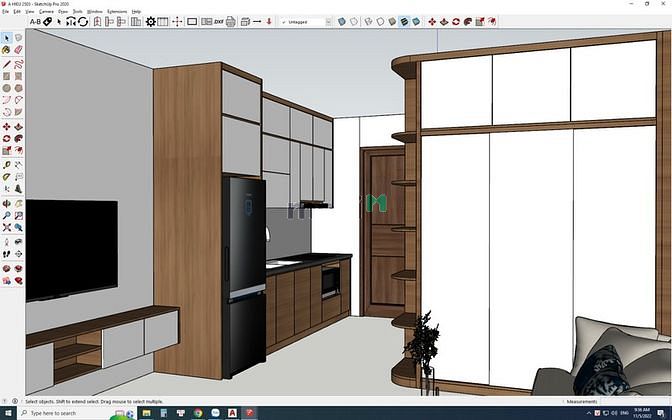The height and width of the screenshot is (420, 672).
Task: Select the 3D Text tool
Action: pos(18,189)
